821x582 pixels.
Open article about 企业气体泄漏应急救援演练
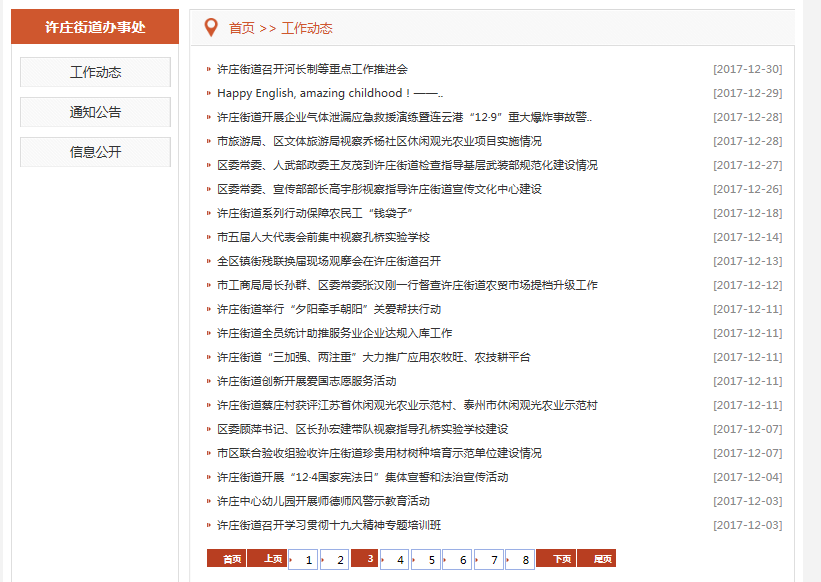click(404, 117)
